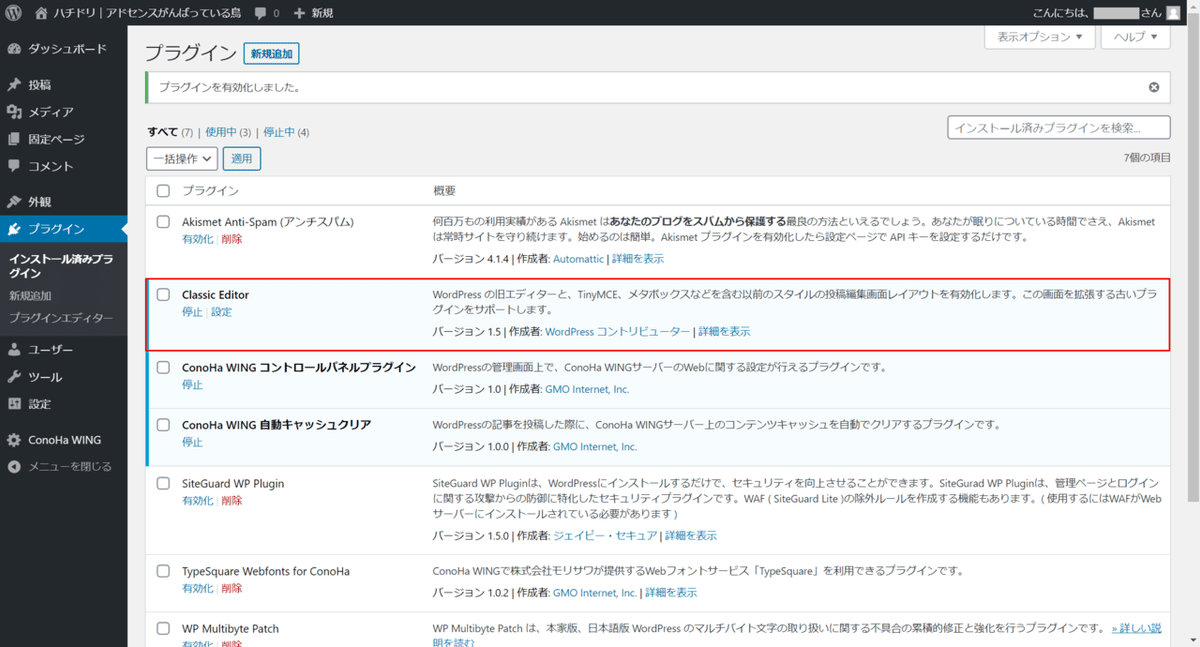Click the 適用 apply button

click(x=241, y=158)
